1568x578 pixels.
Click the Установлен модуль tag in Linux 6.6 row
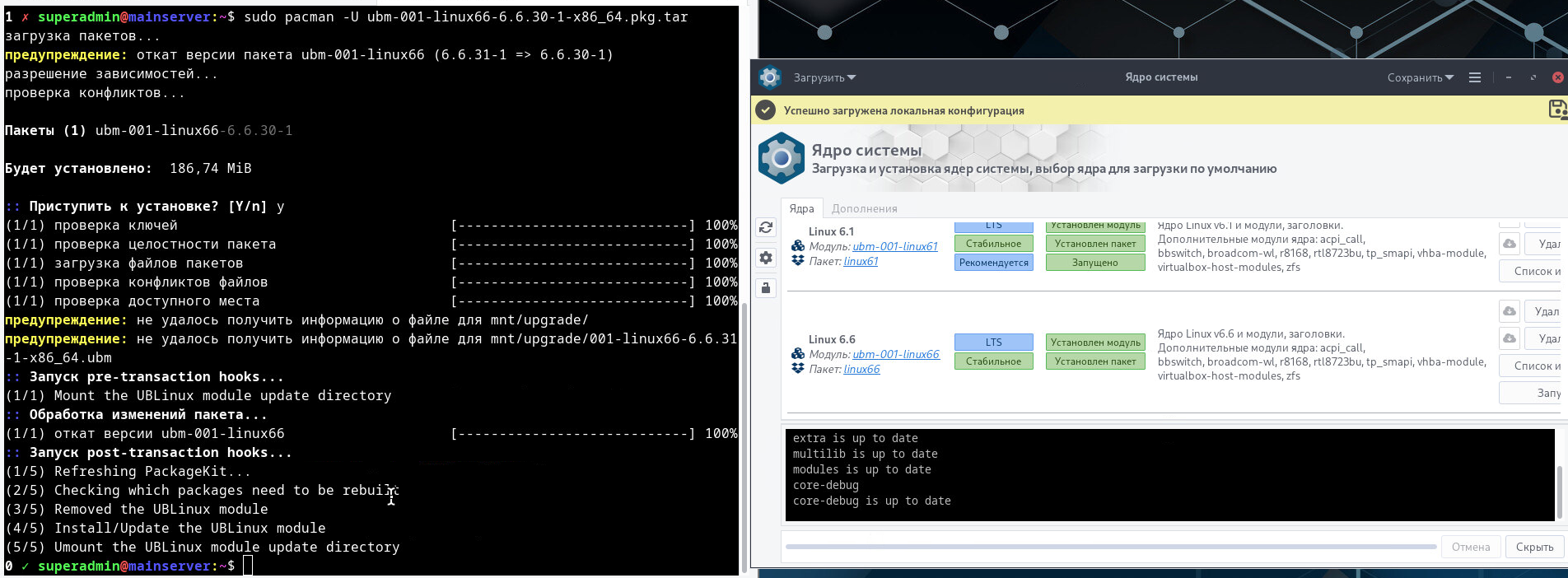pos(1095,342)
